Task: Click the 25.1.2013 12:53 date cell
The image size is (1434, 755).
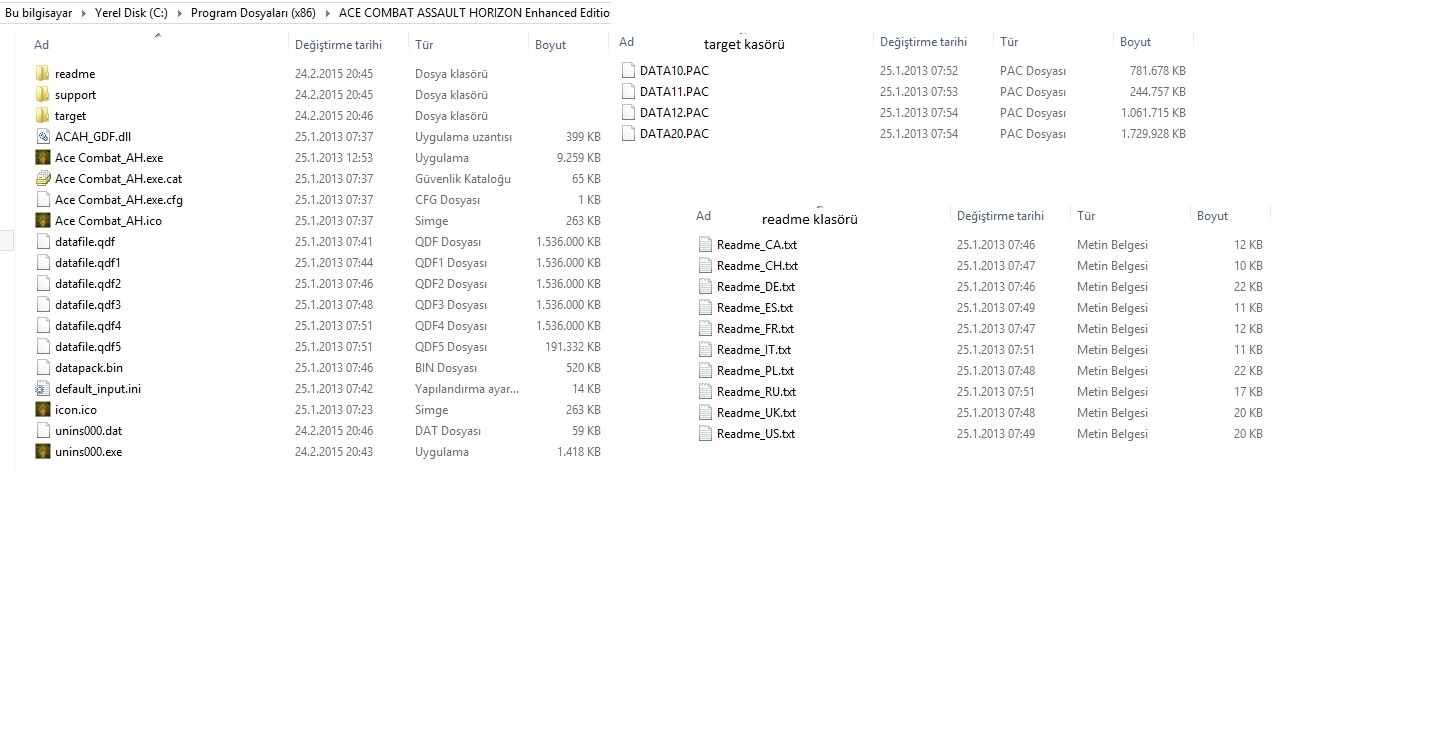Action: click(x=334, y=158)
